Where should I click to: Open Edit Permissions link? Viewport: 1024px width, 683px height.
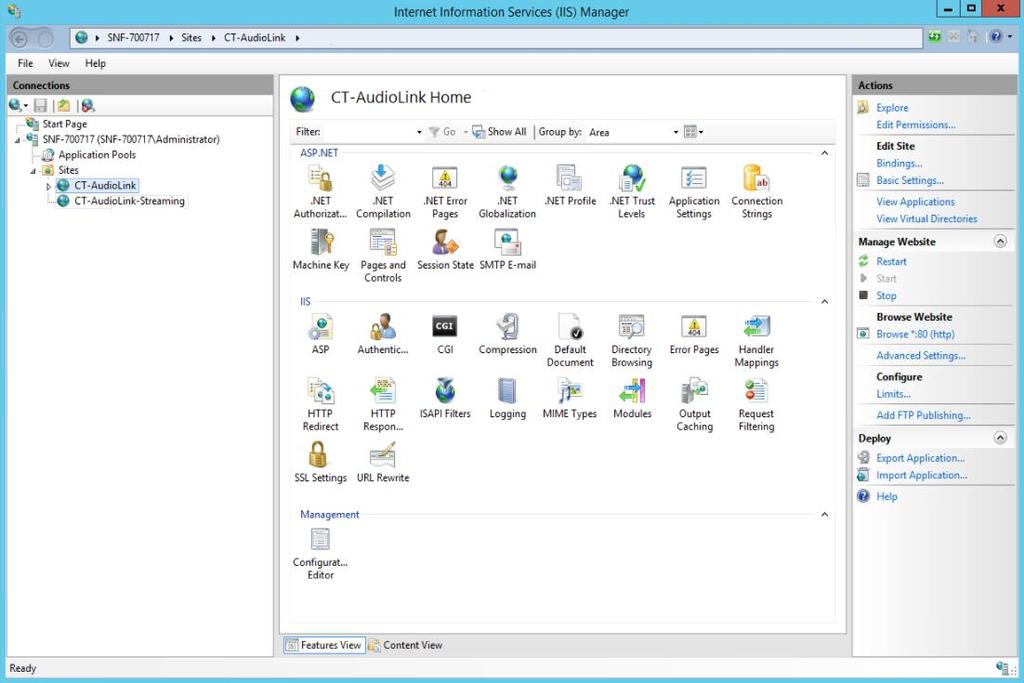[x=916, y=125]
